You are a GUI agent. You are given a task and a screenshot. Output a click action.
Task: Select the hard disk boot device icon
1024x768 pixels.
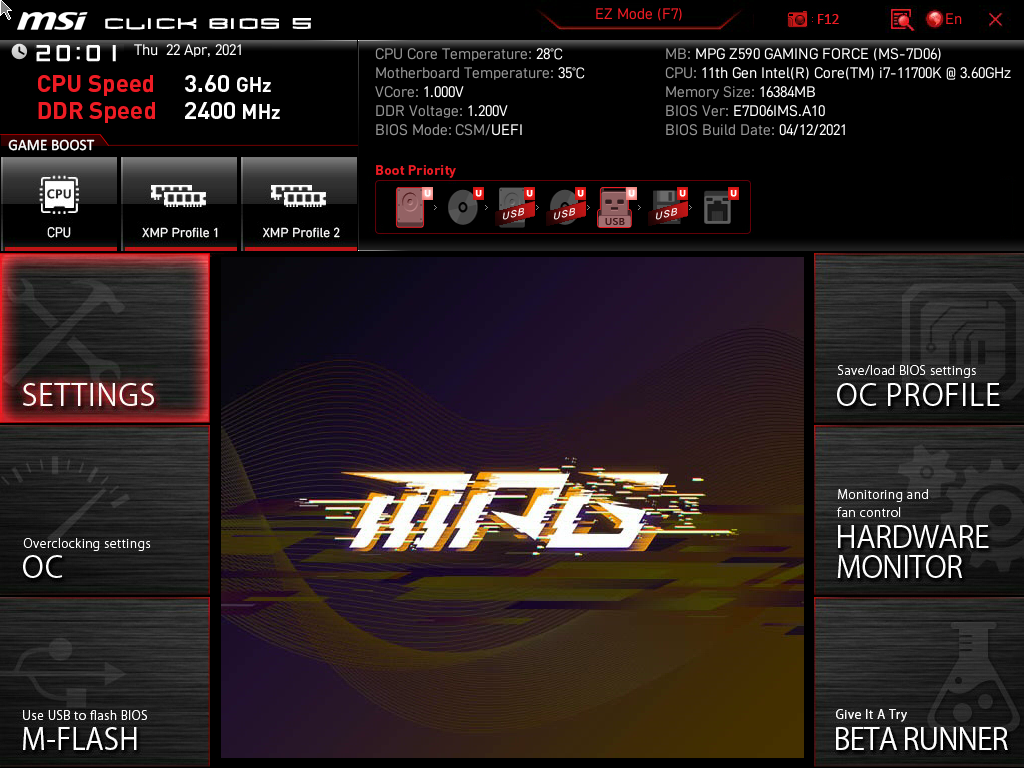(x=414, y=207)
